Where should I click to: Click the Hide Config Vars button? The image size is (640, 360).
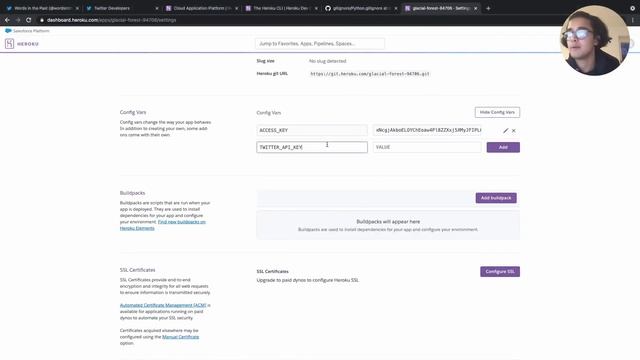point(497,112)
